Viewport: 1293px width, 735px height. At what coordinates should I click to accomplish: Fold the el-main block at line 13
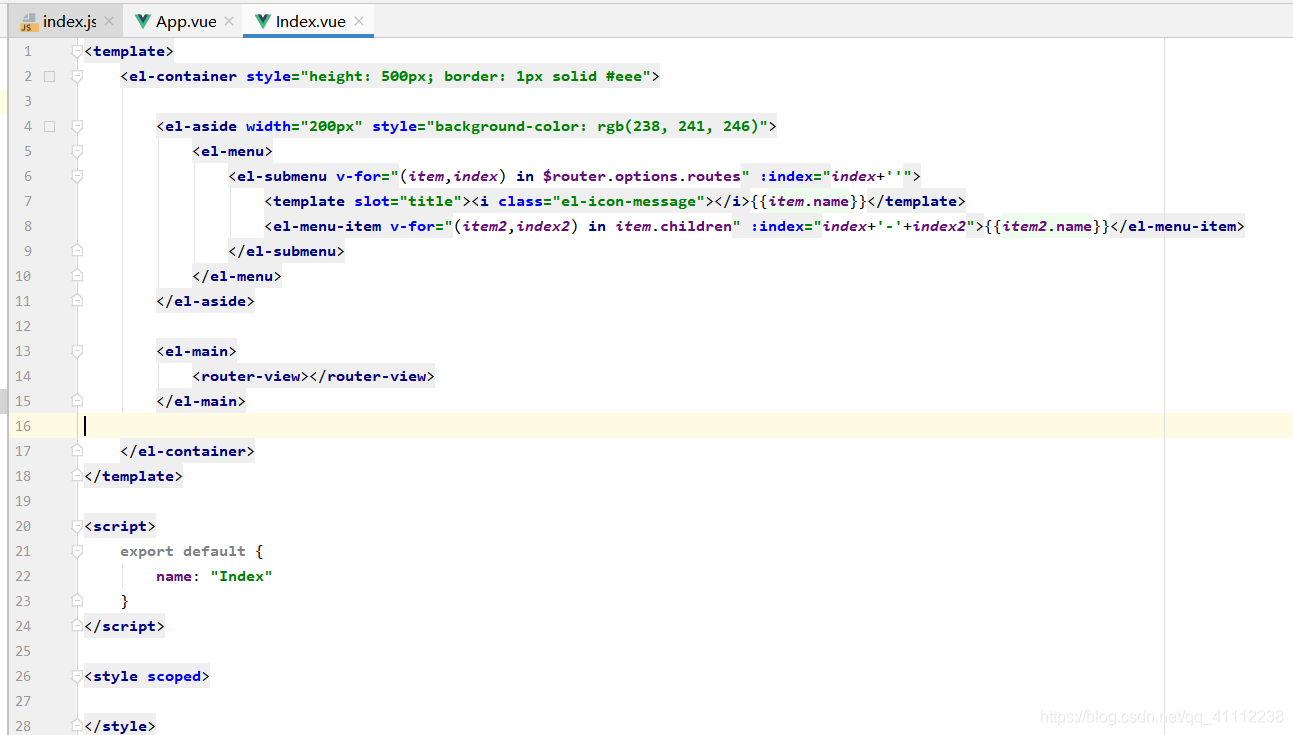coord(77,351)
